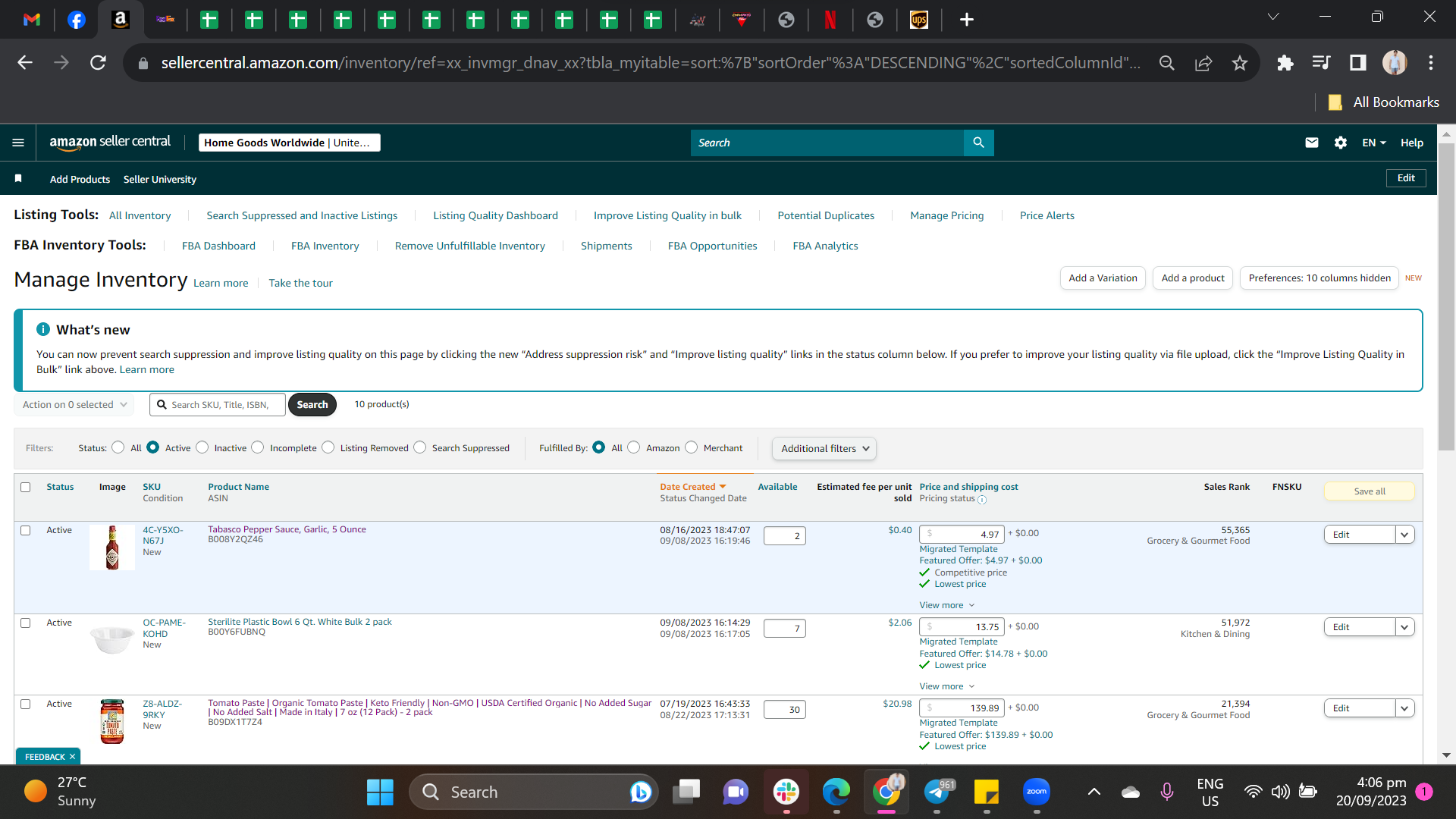Open the messages envelope icon
1456x819 pixels.
pos(1311,143)
